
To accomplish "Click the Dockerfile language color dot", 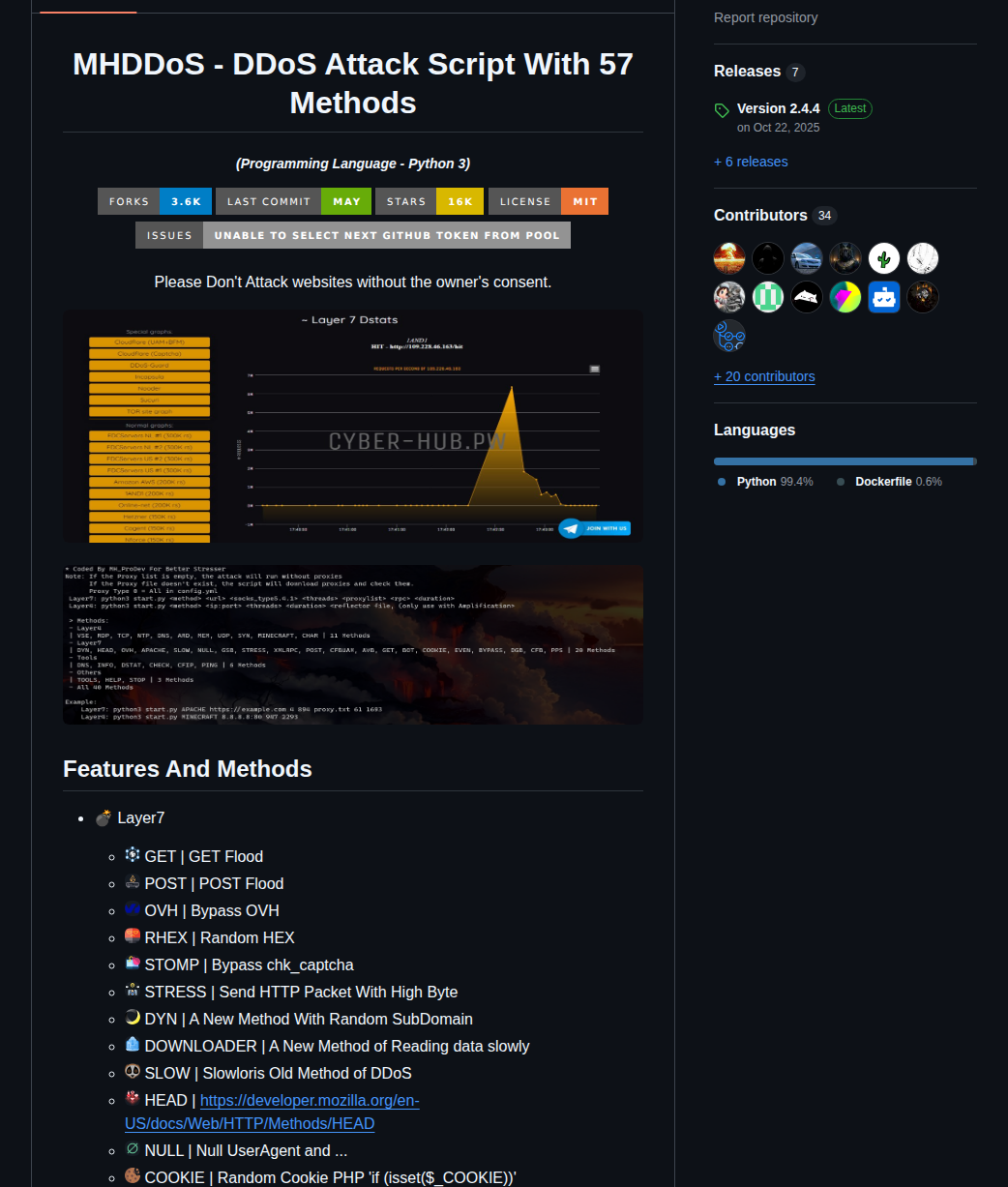I will point(841,482).
